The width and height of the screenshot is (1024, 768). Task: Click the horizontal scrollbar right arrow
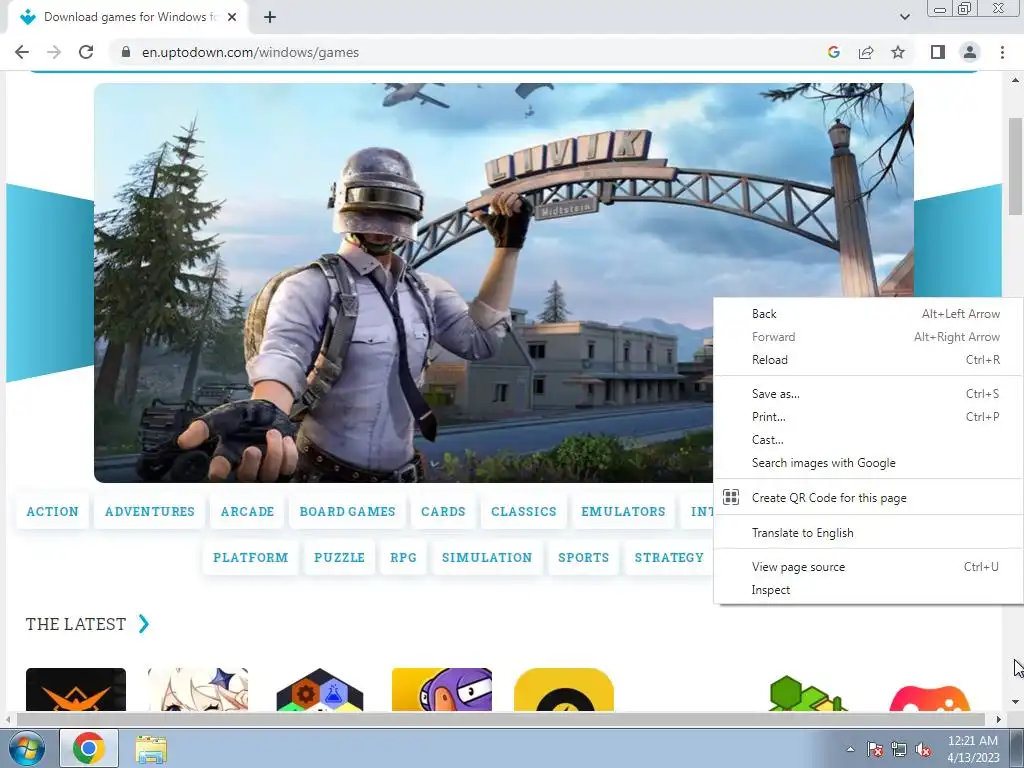[999, 719]
